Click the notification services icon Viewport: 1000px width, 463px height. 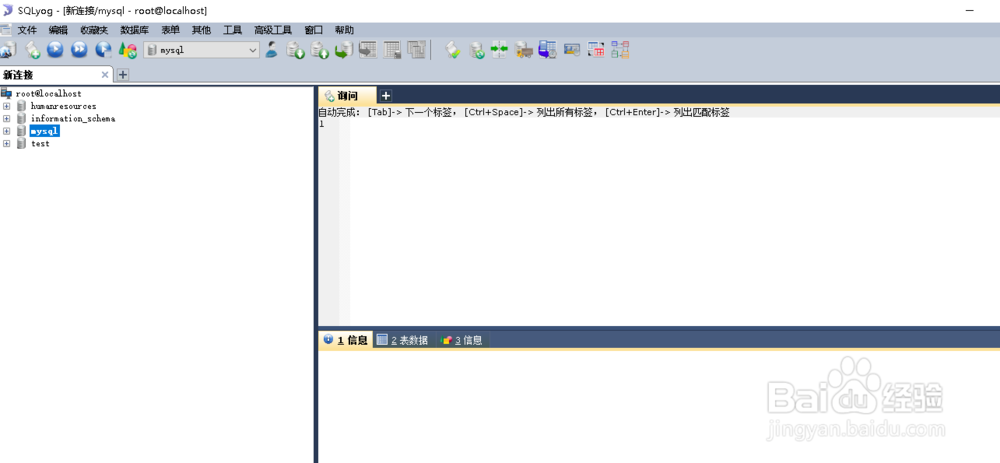[x=572, y=50]
